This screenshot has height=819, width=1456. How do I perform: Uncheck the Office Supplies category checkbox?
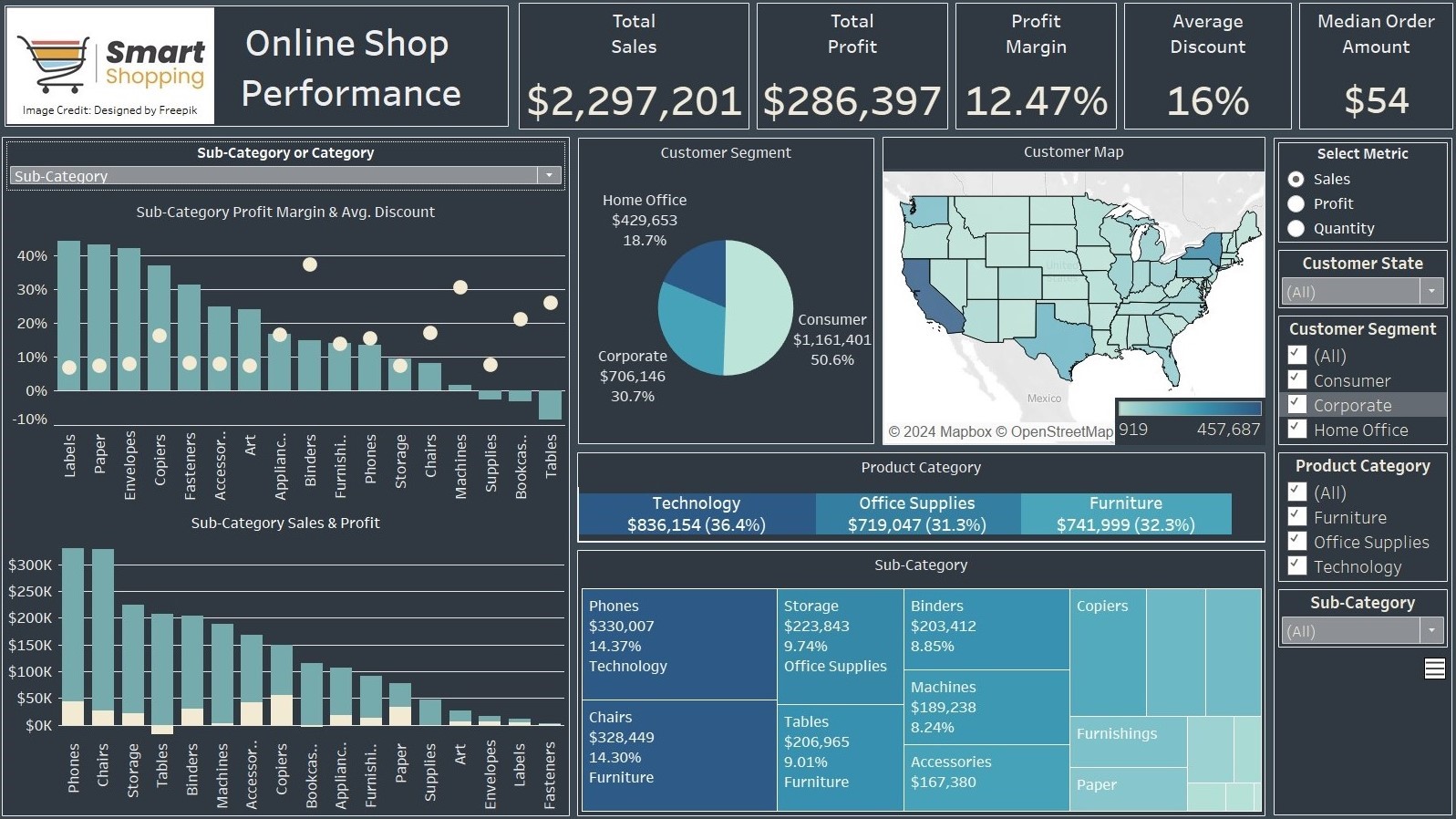click(1296, 541)
